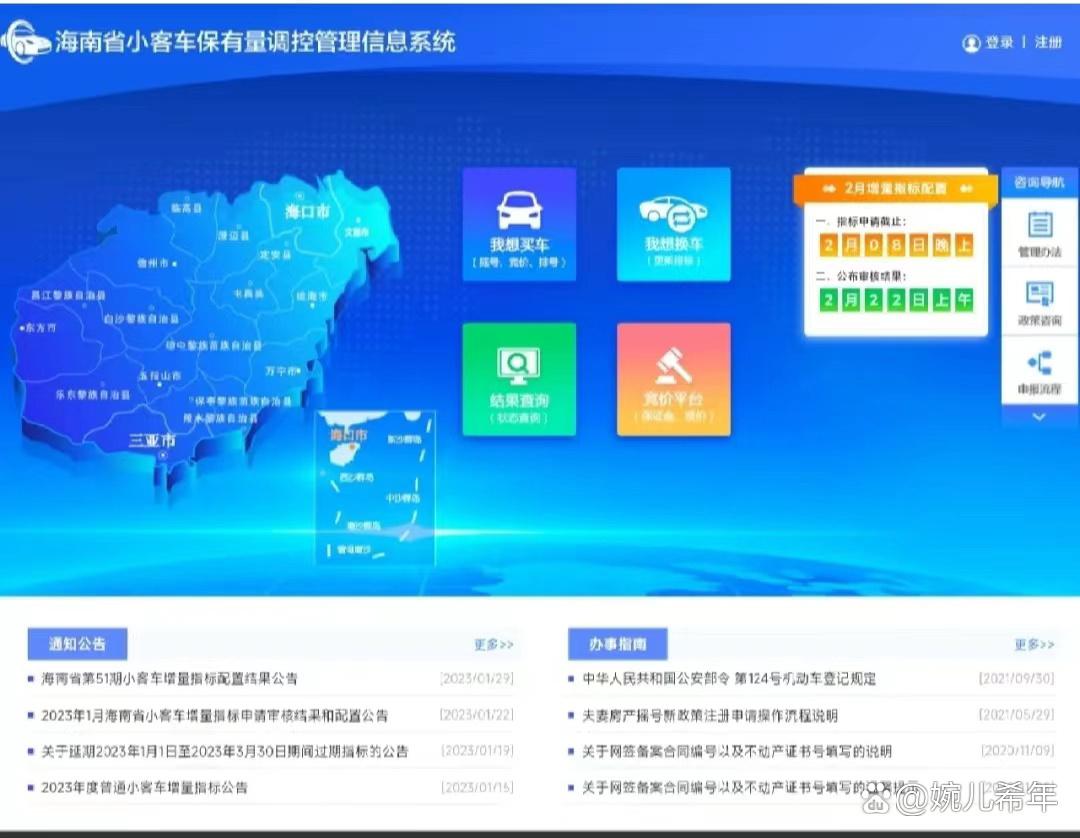The height and width of the screenshot is (838, 1080).
Task: Click 临高县 on the map
Action: pos(186,207)
